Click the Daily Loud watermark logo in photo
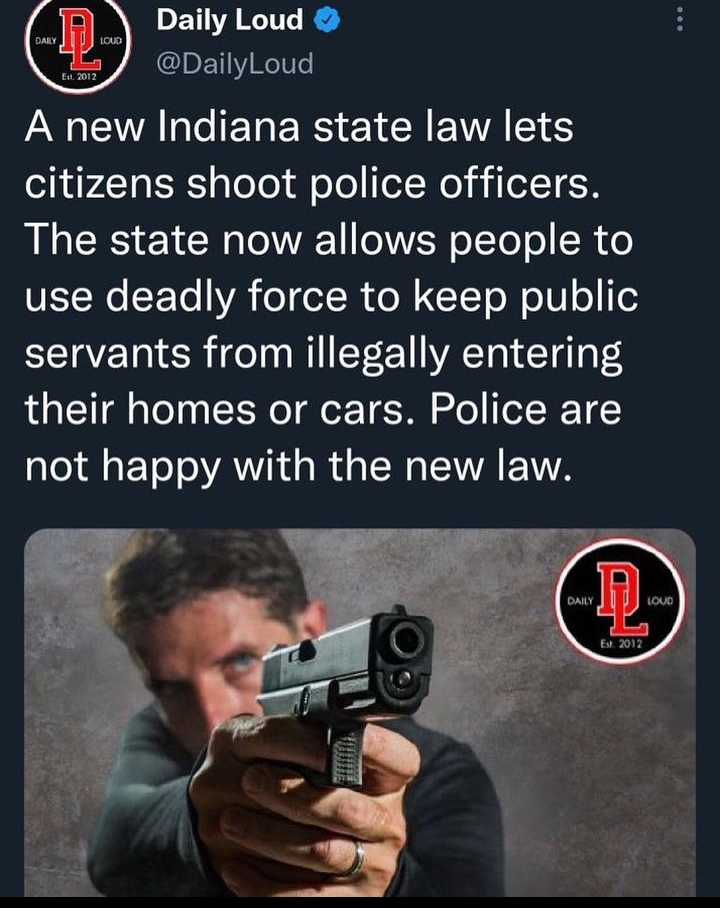The width and height of the screenshot is (720, 908). (x=620, y=601)
